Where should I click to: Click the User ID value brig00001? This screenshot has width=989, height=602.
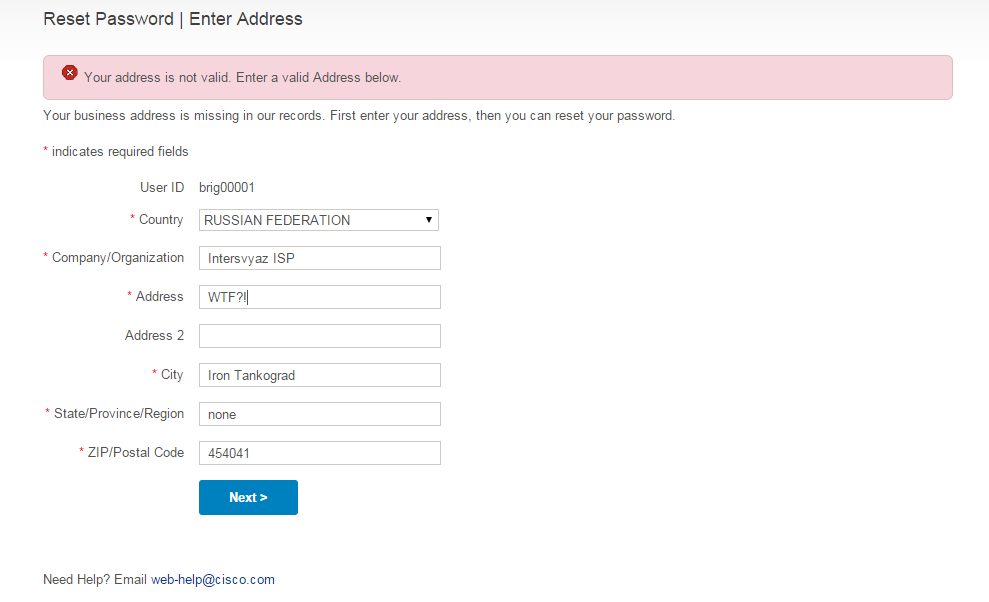[226, 187]
